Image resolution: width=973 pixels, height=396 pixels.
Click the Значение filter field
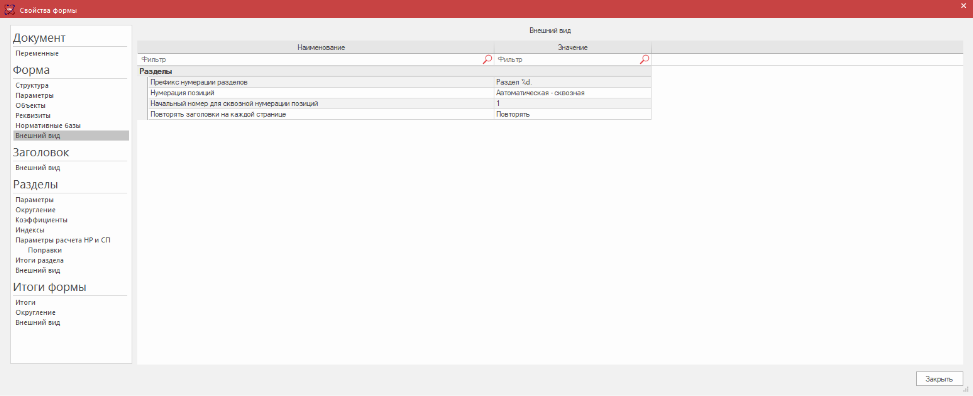pos(567,60)
